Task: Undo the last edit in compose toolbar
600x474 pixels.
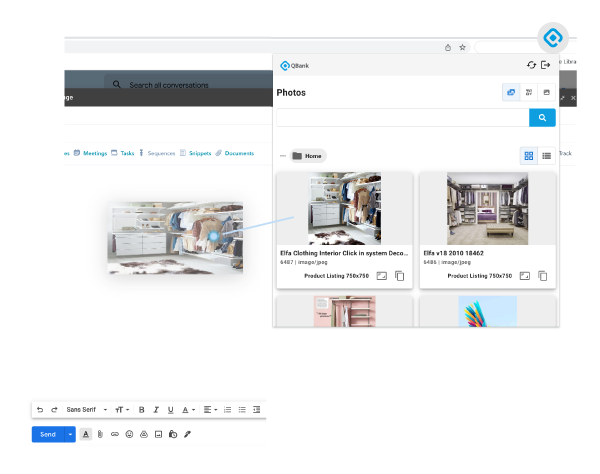Action: [x=40, y=410]
